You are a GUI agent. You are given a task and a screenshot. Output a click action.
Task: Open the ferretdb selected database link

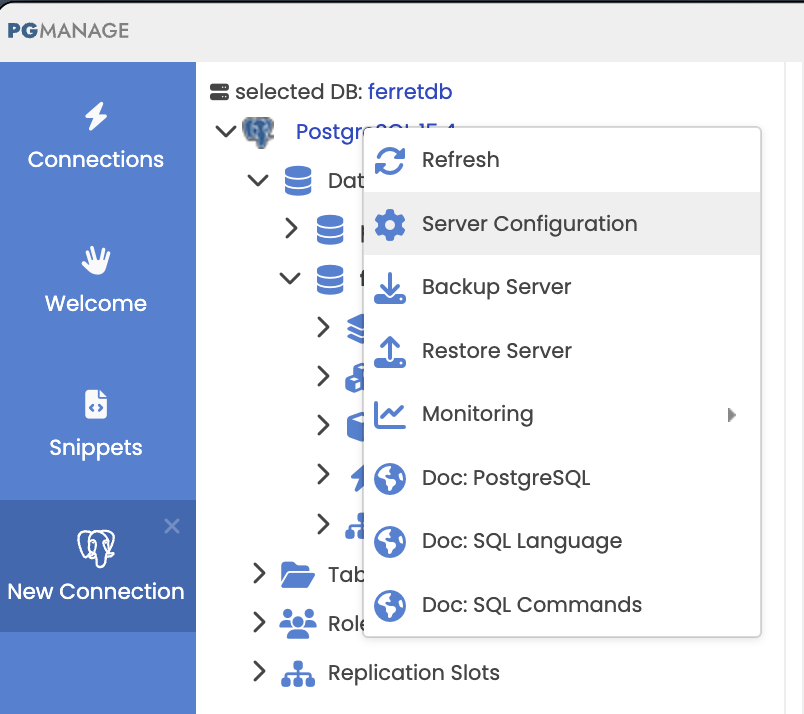410,91
